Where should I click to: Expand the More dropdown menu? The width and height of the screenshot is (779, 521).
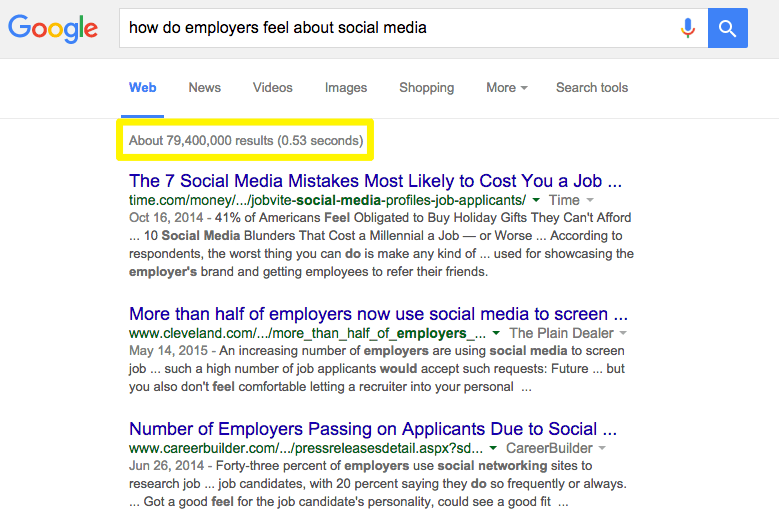click(x=507, y=87)
